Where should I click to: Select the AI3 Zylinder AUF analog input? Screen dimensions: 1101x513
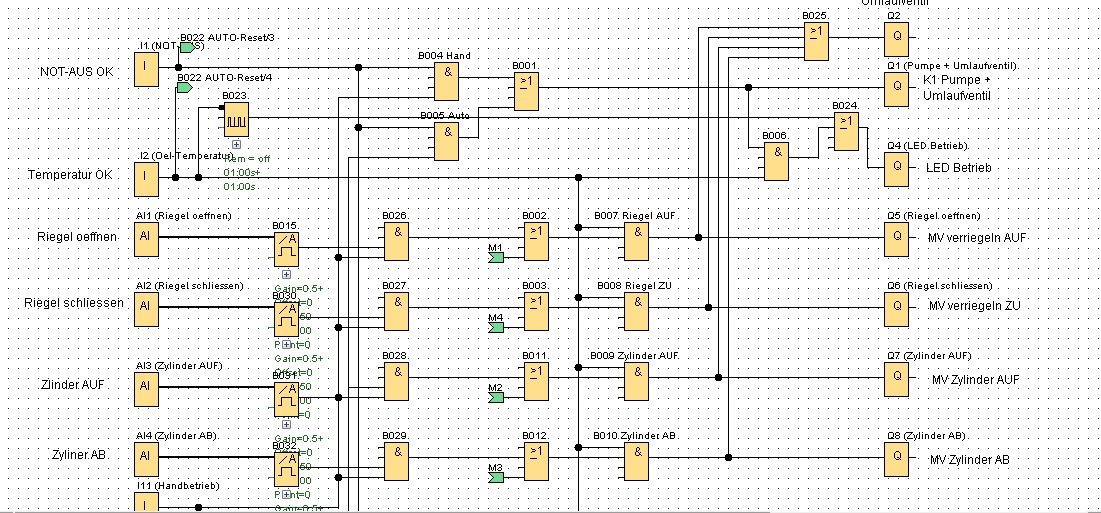pos(146,387)
